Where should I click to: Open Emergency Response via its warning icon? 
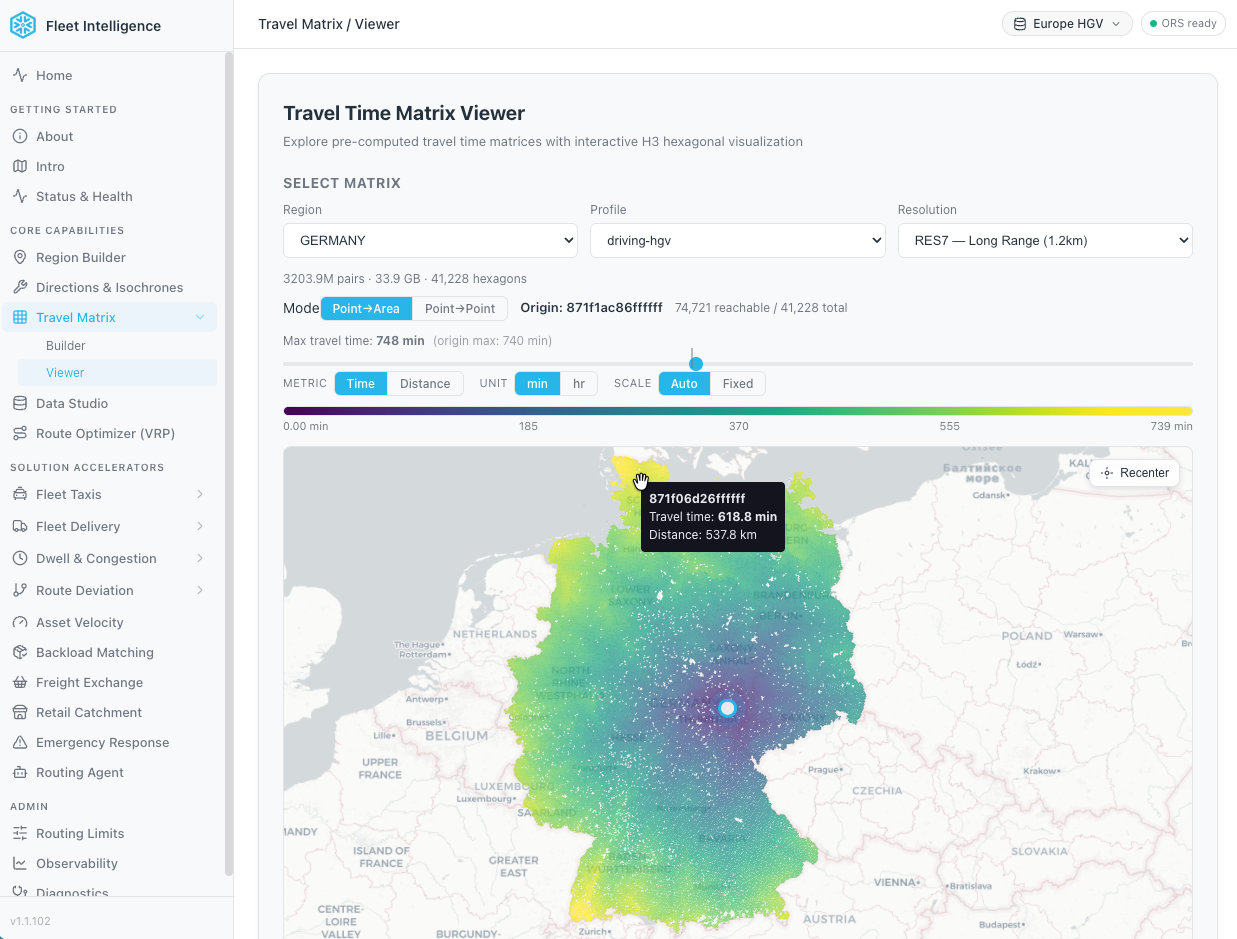click(19, 742)
